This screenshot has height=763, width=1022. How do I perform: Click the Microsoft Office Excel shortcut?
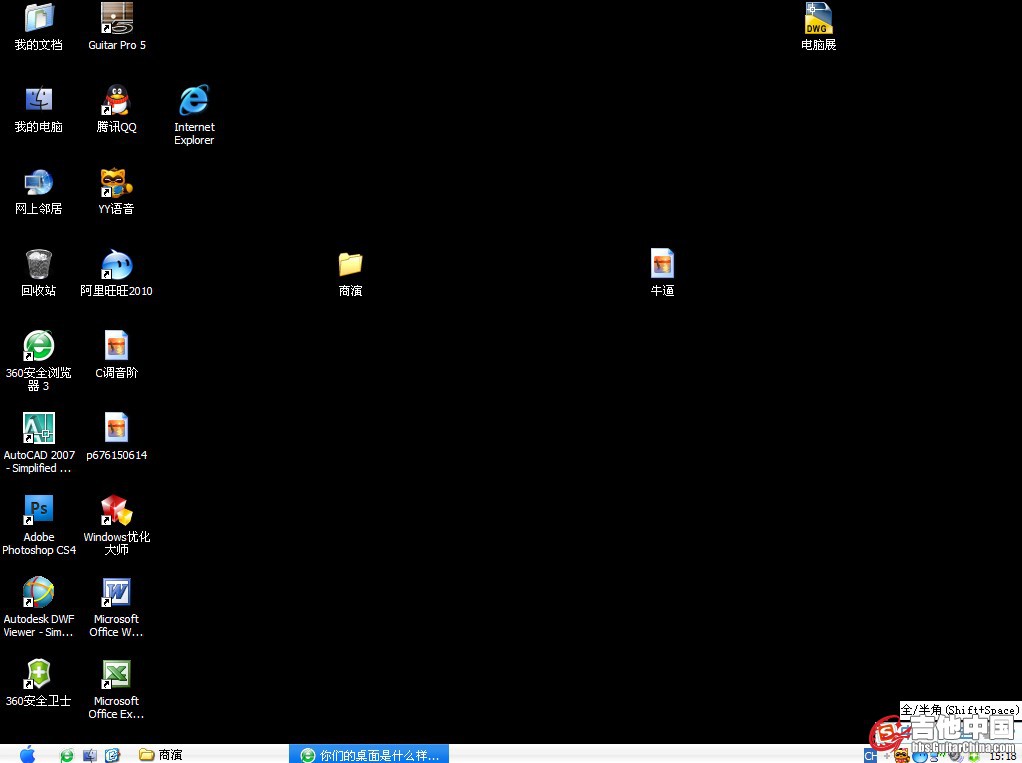coord(117,689)
